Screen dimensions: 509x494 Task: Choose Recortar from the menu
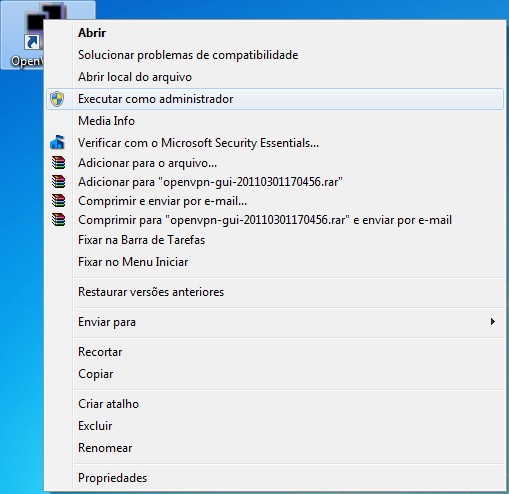(275, 352)
